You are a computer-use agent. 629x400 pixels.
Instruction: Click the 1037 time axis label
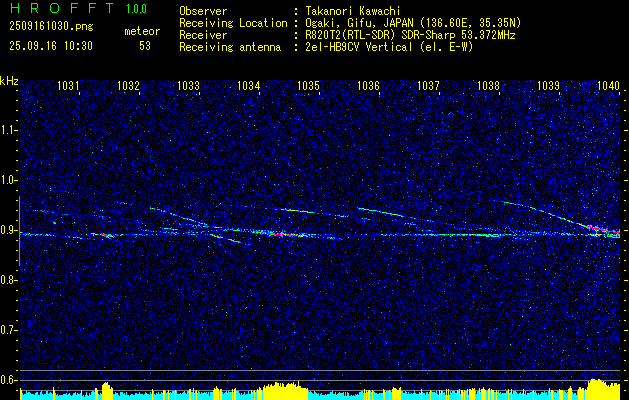pos(428,85)
